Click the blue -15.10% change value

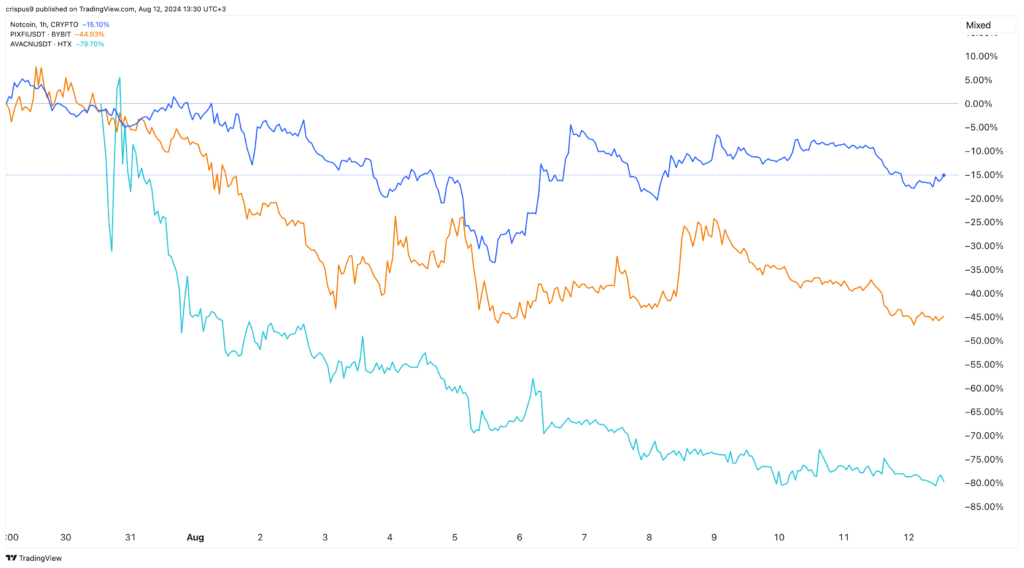coord(95,24)
